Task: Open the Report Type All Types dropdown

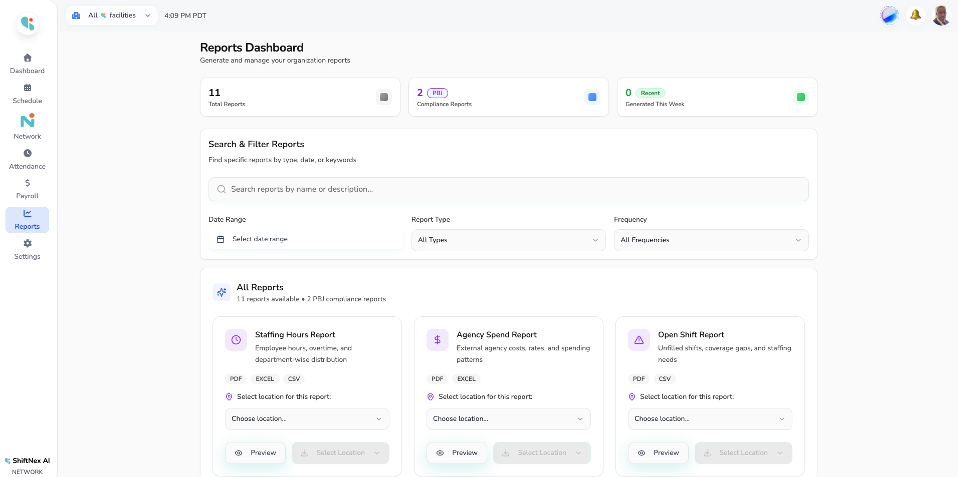Action: point(508,240)
